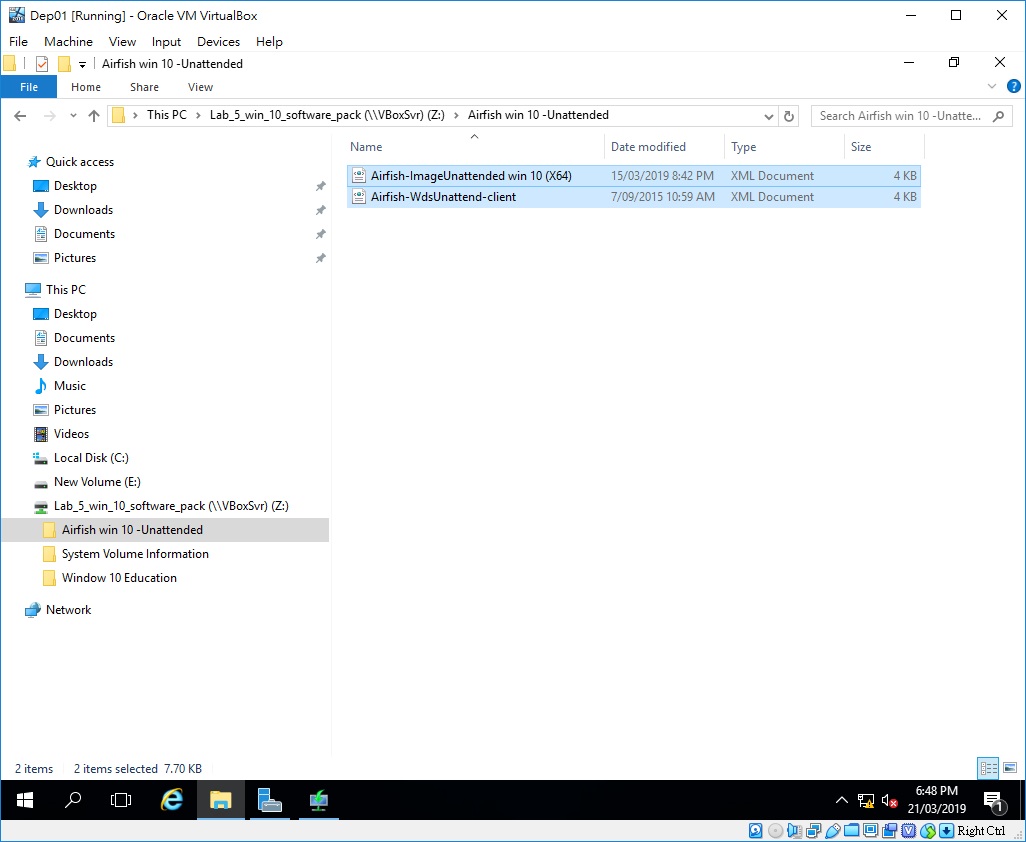Open the Recent locations dropdown arrow
Screen dimensions: 1026x842
(x=73, y=116)
